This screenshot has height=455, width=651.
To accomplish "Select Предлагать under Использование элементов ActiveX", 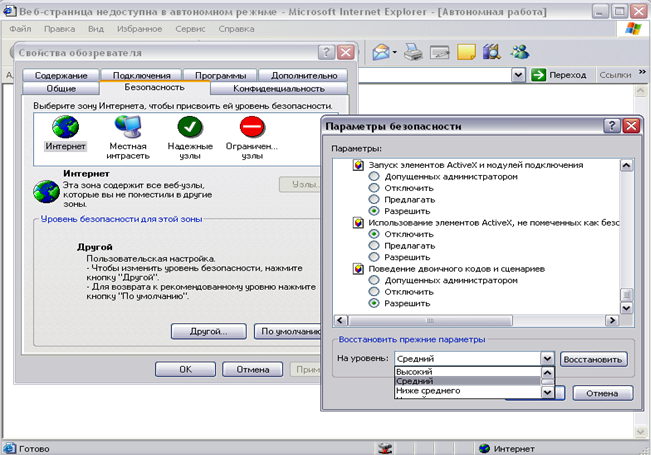I will 375,244.
